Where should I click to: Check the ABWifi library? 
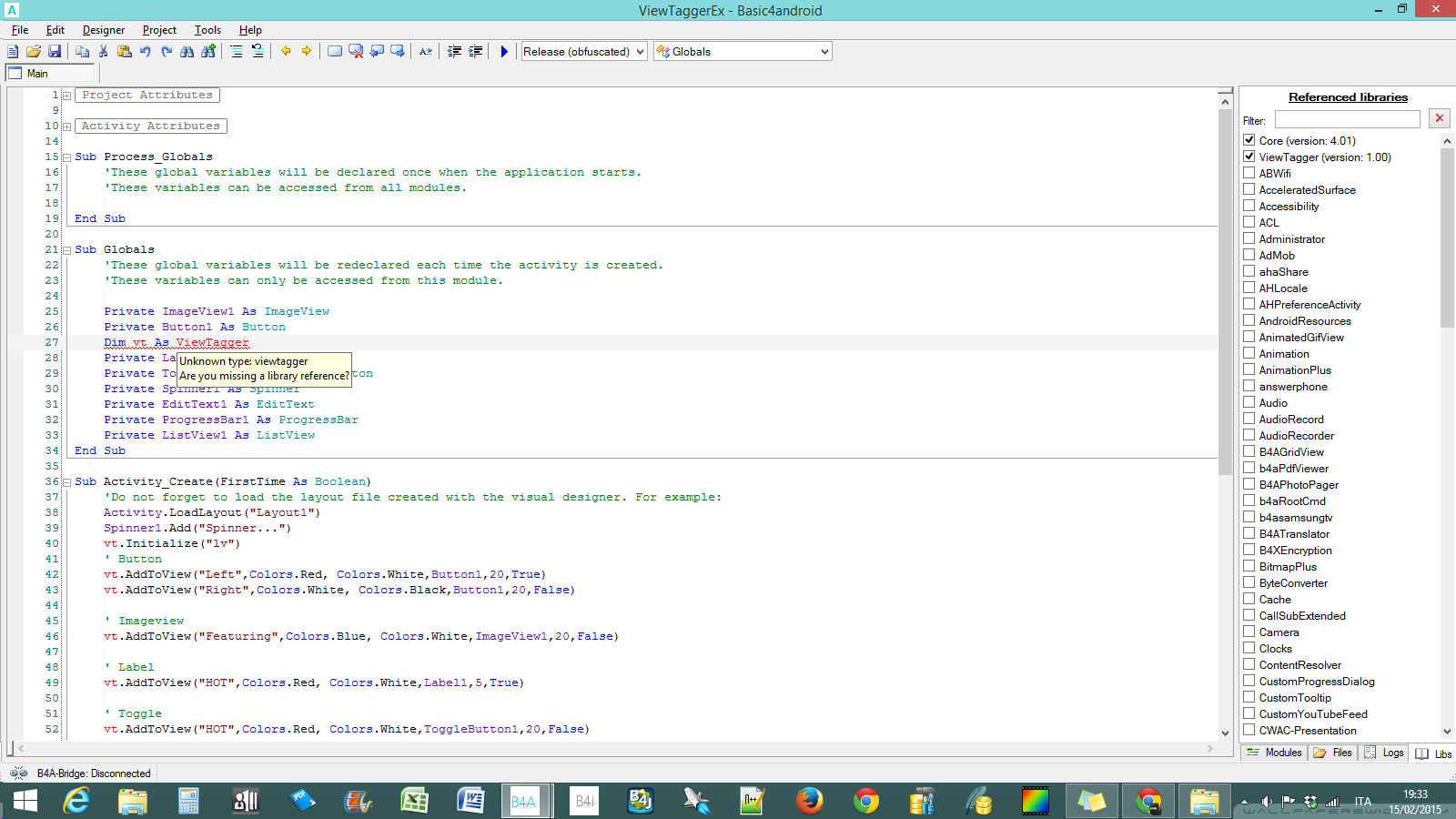1249,173
